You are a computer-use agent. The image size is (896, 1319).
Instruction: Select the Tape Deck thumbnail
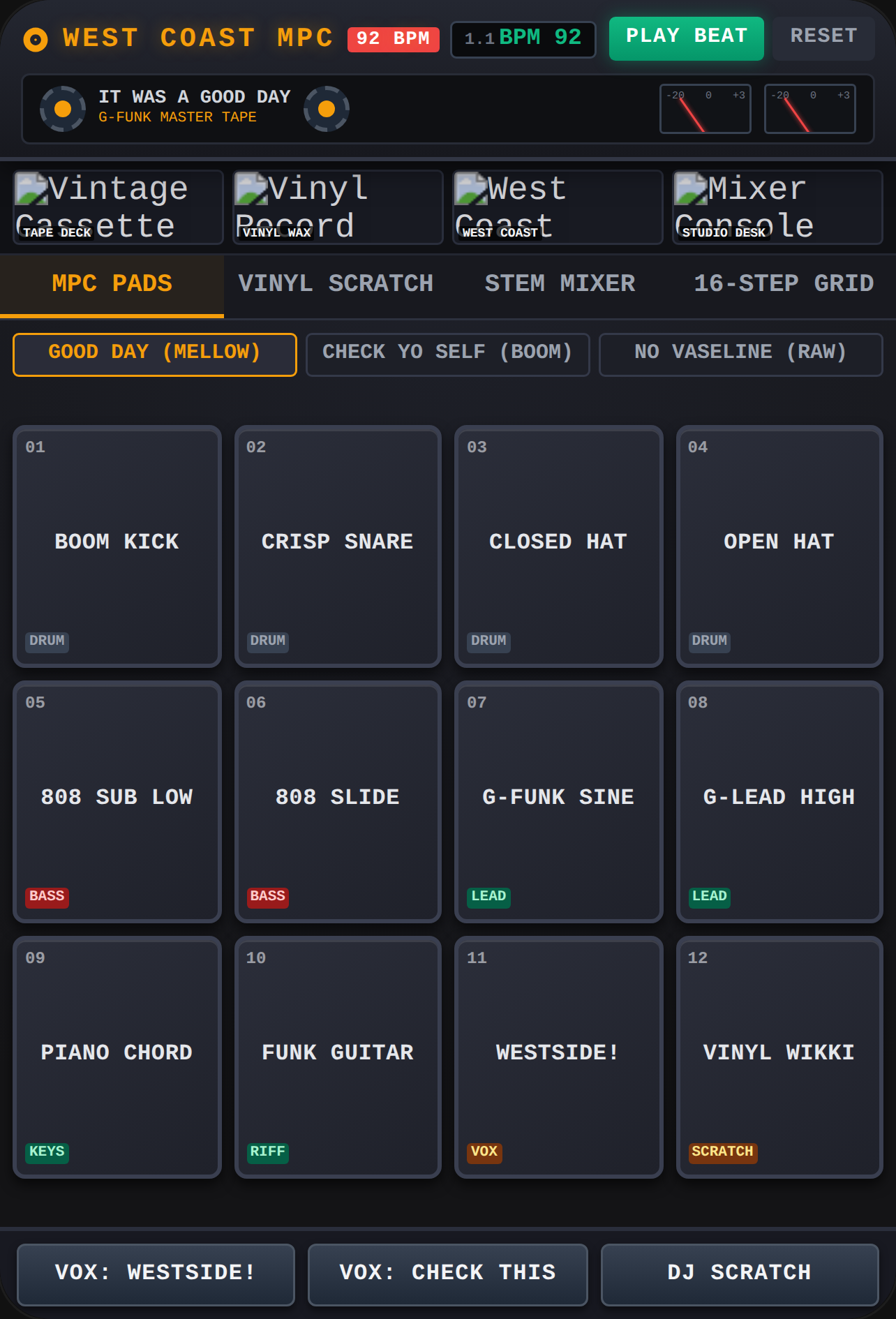tap(118, 207)
